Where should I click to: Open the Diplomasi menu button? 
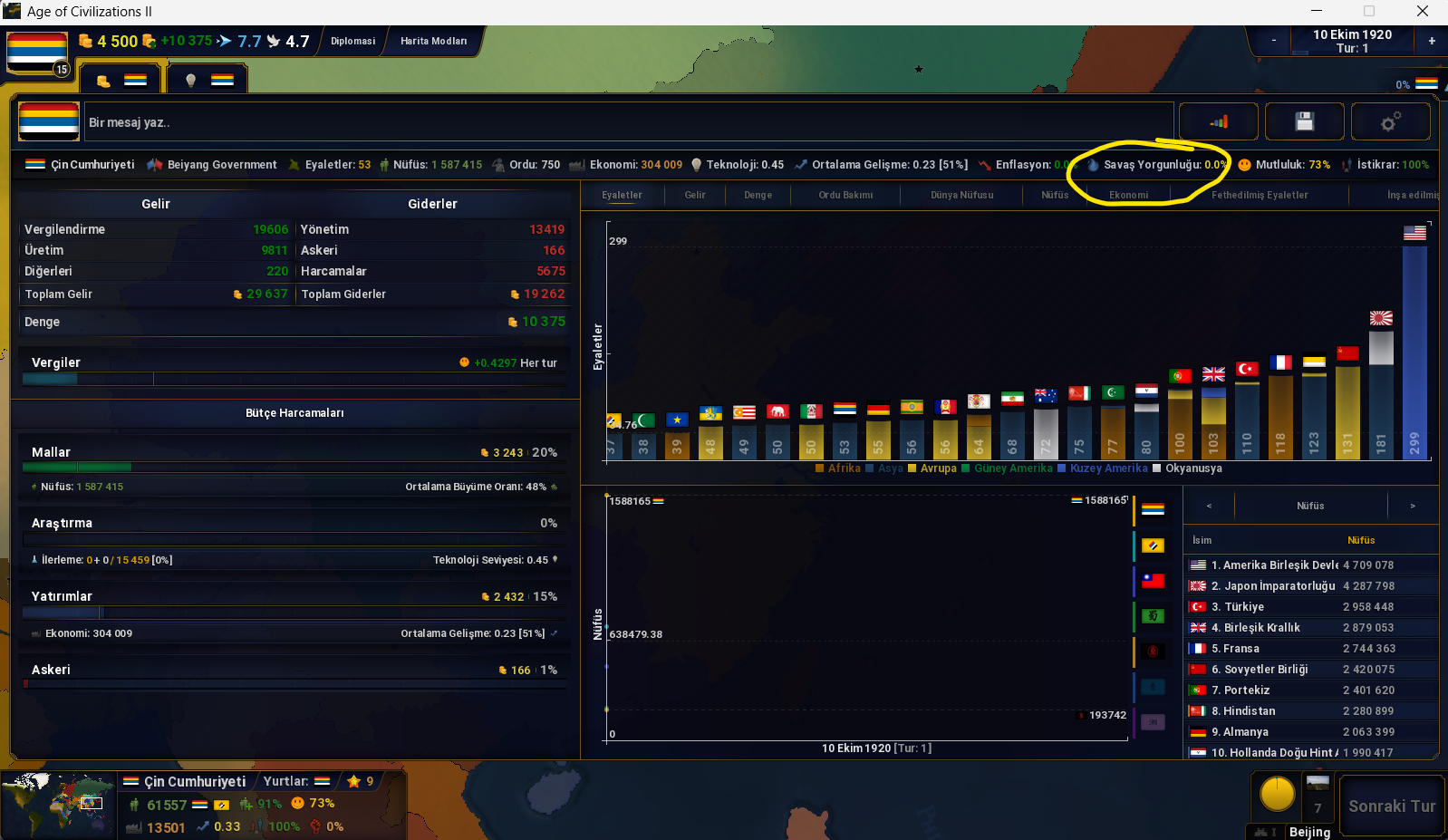tap(352, 41)
